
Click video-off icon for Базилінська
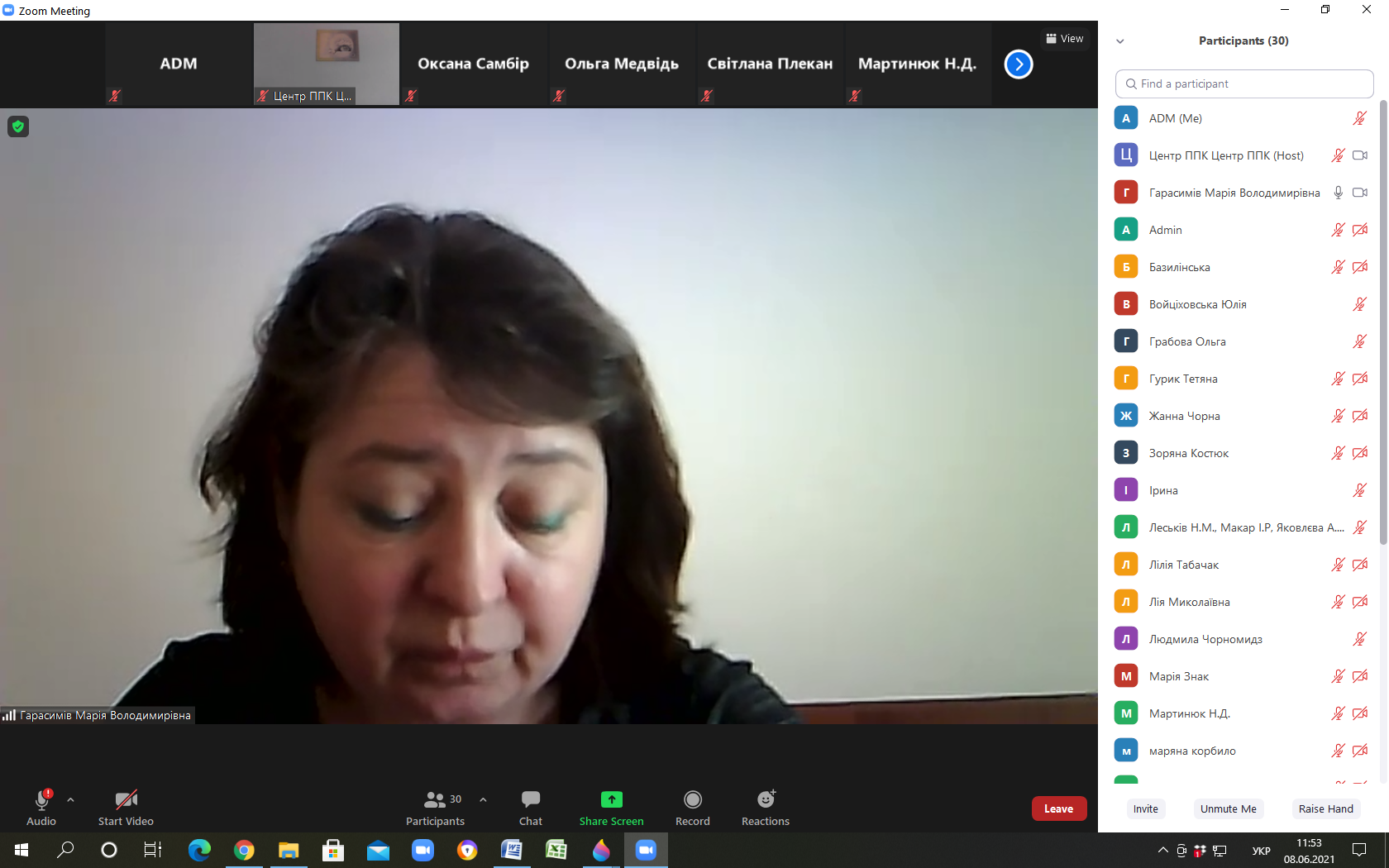tap(1360, 267)
